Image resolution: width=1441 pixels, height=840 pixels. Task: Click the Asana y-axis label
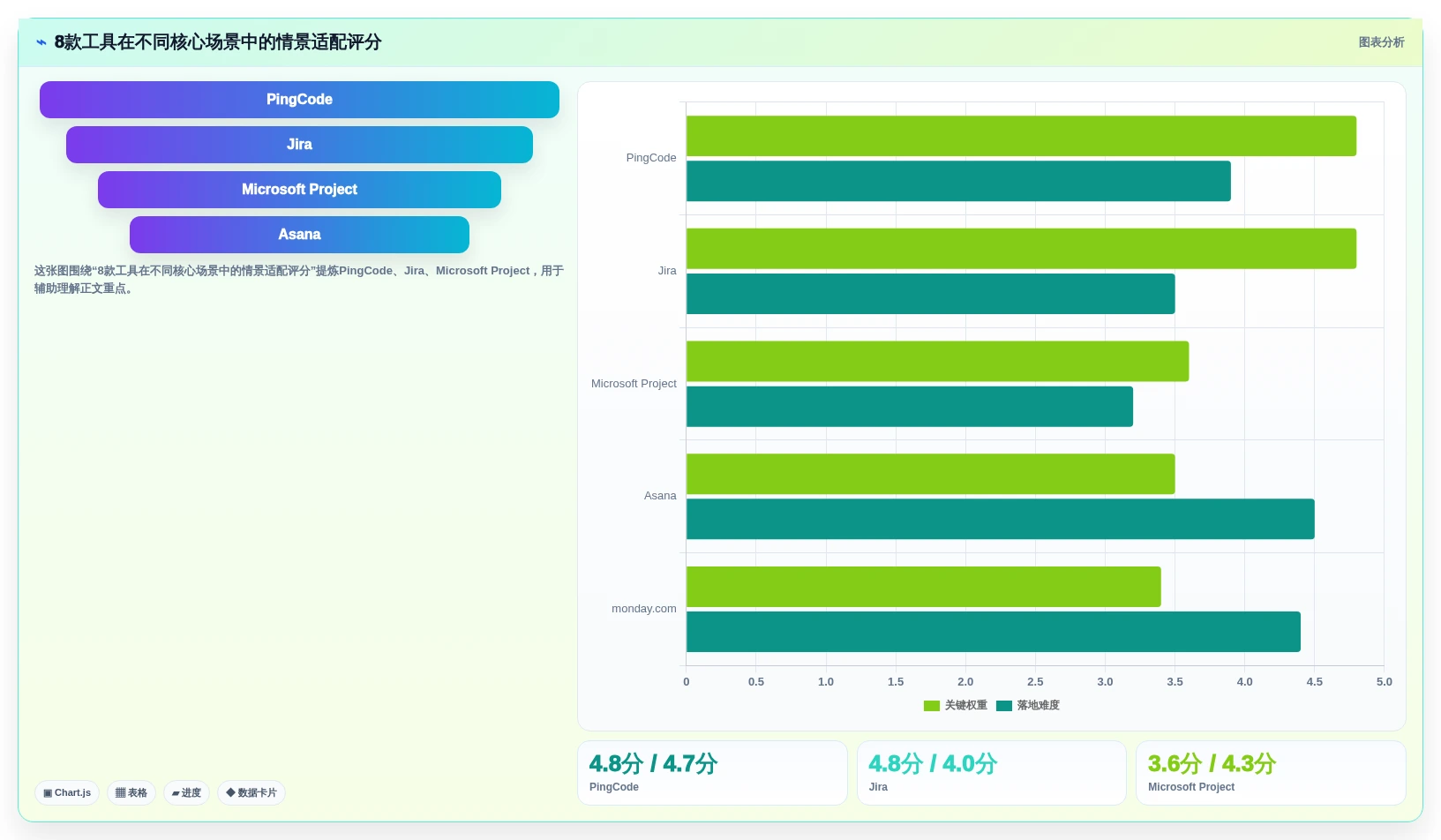660,496
